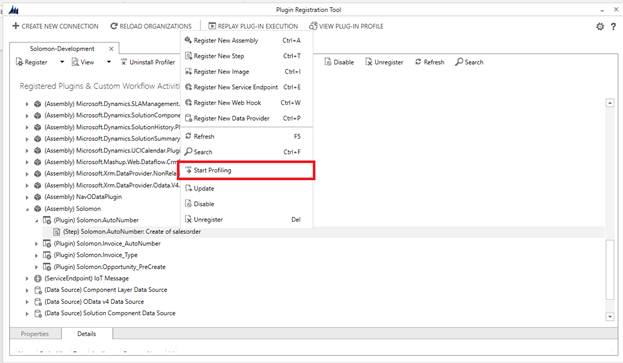
Task: Choose Register New Image menu item
Action: pos(246,71)
